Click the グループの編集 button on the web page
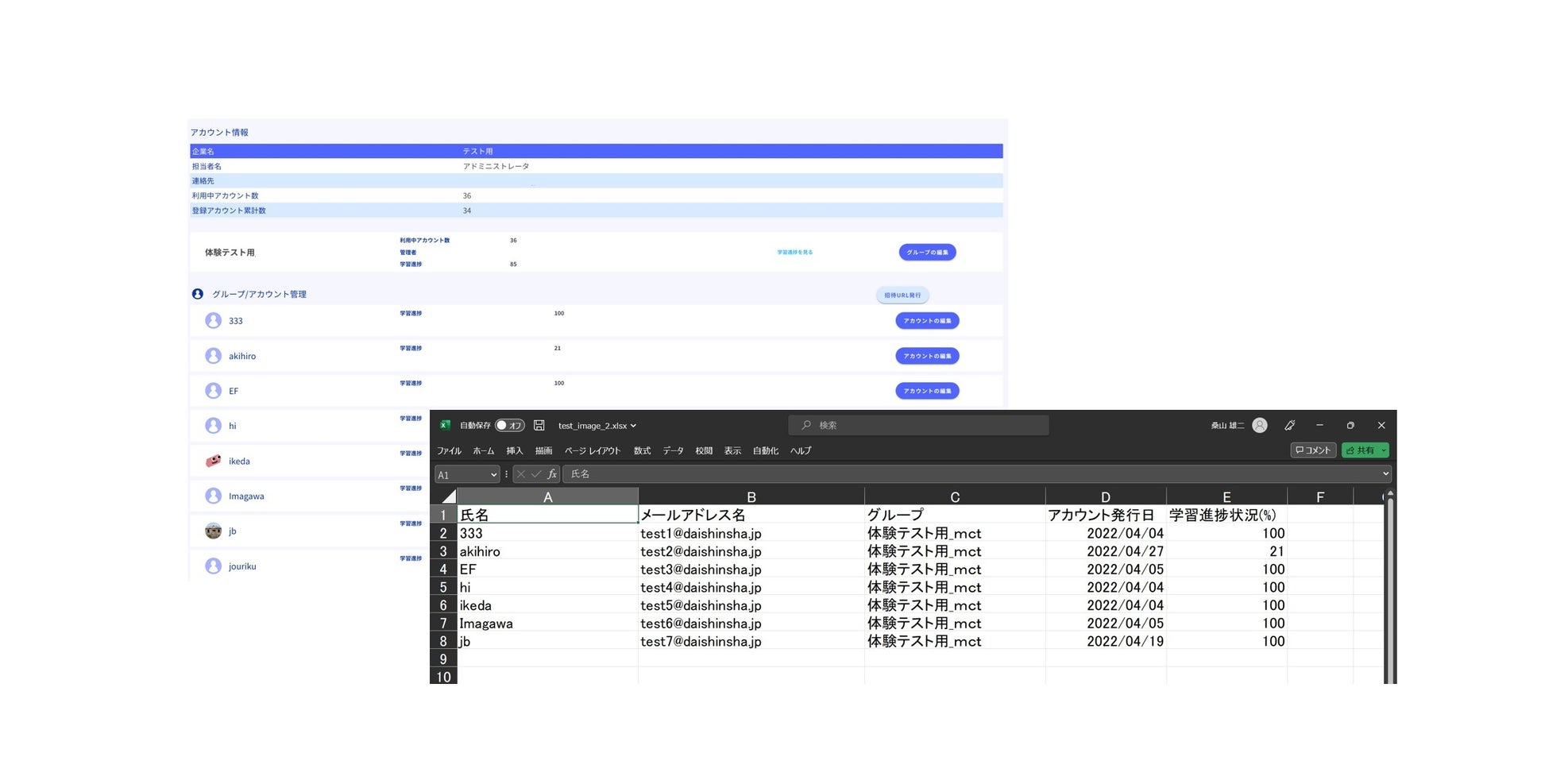 point(927,252)
